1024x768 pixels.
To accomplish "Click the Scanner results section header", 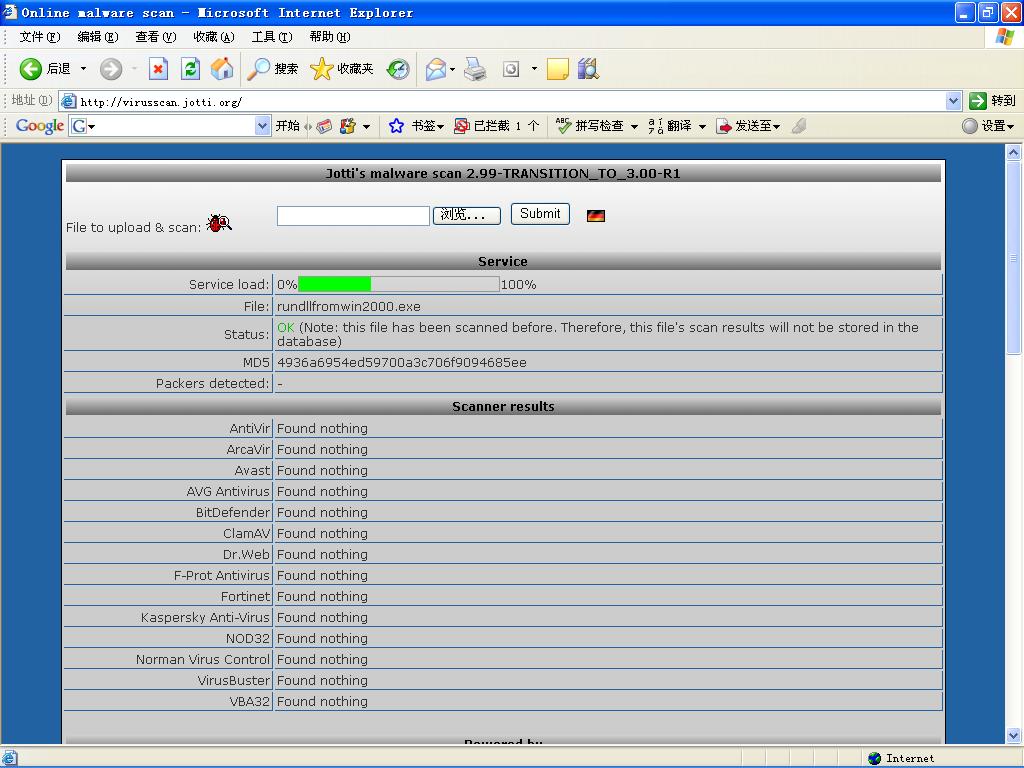I will (503, 406).
